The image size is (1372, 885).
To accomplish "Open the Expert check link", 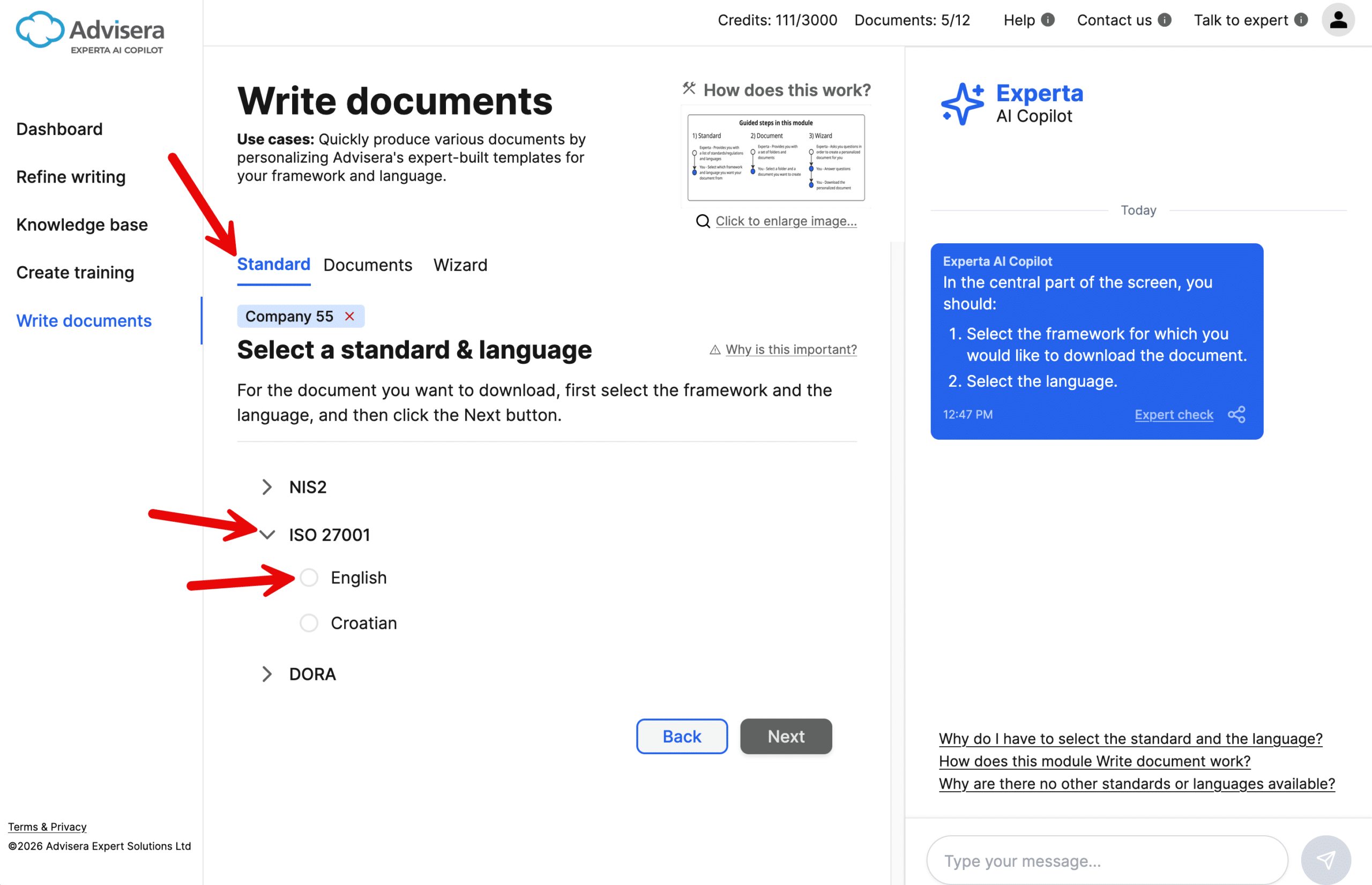I will pos(1174,414).
